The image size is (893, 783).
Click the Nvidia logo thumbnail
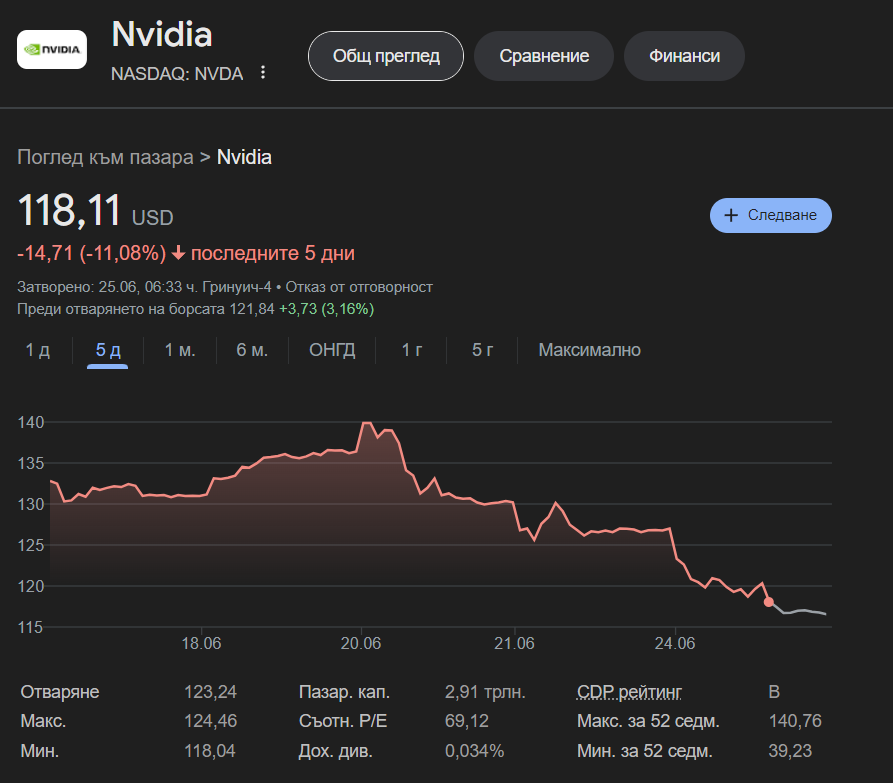point(52,50)
